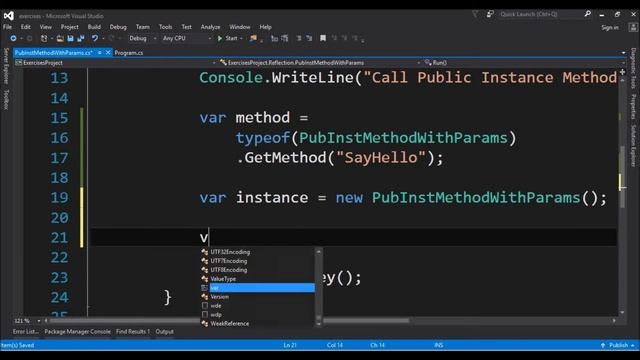
Task: Open the Tools menu
Action: pos(165,27)
